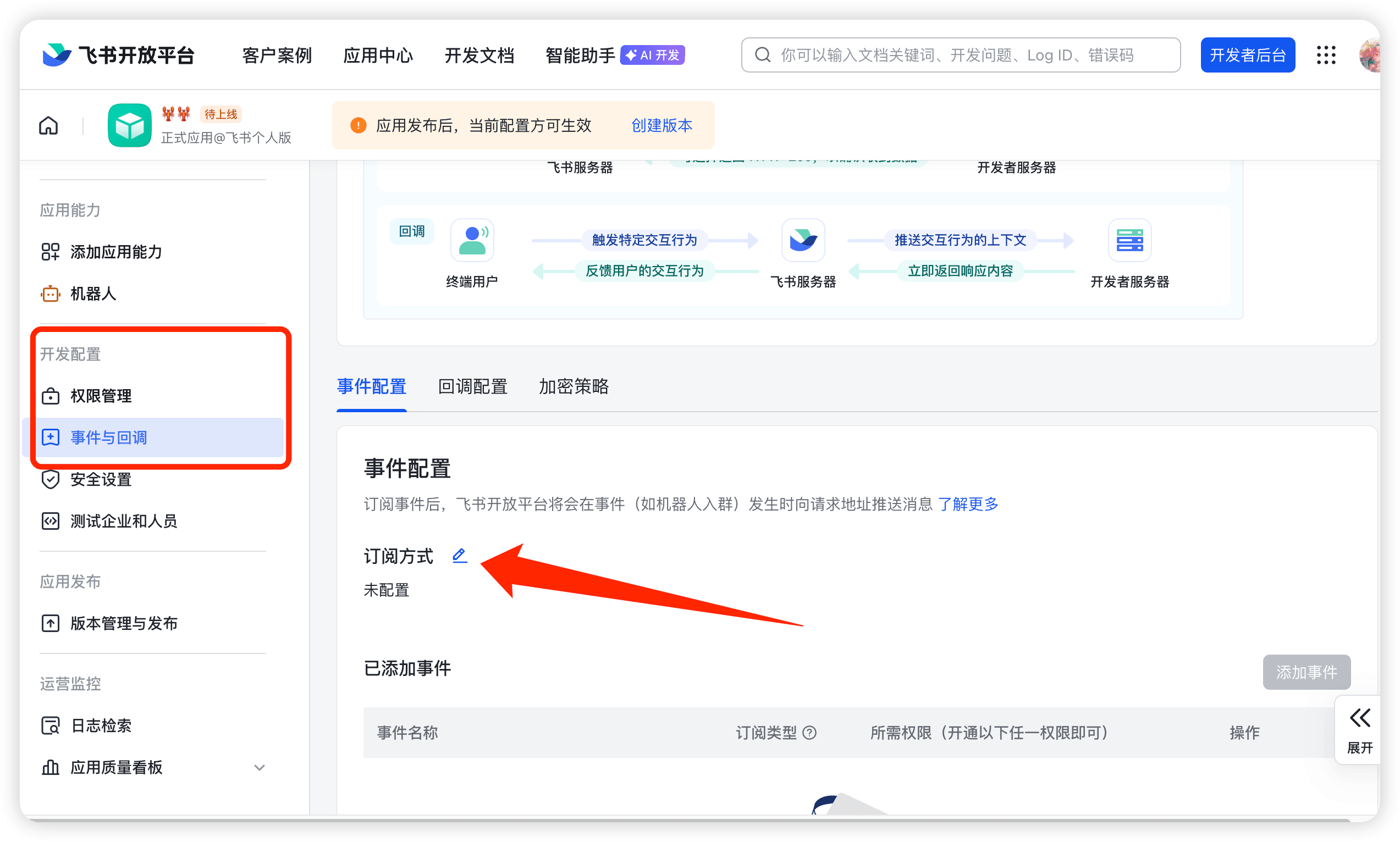The height and width of the screenshot is (842, 1400).
Task: Click the 事件与回调 event icon
Action: point(51,437)
